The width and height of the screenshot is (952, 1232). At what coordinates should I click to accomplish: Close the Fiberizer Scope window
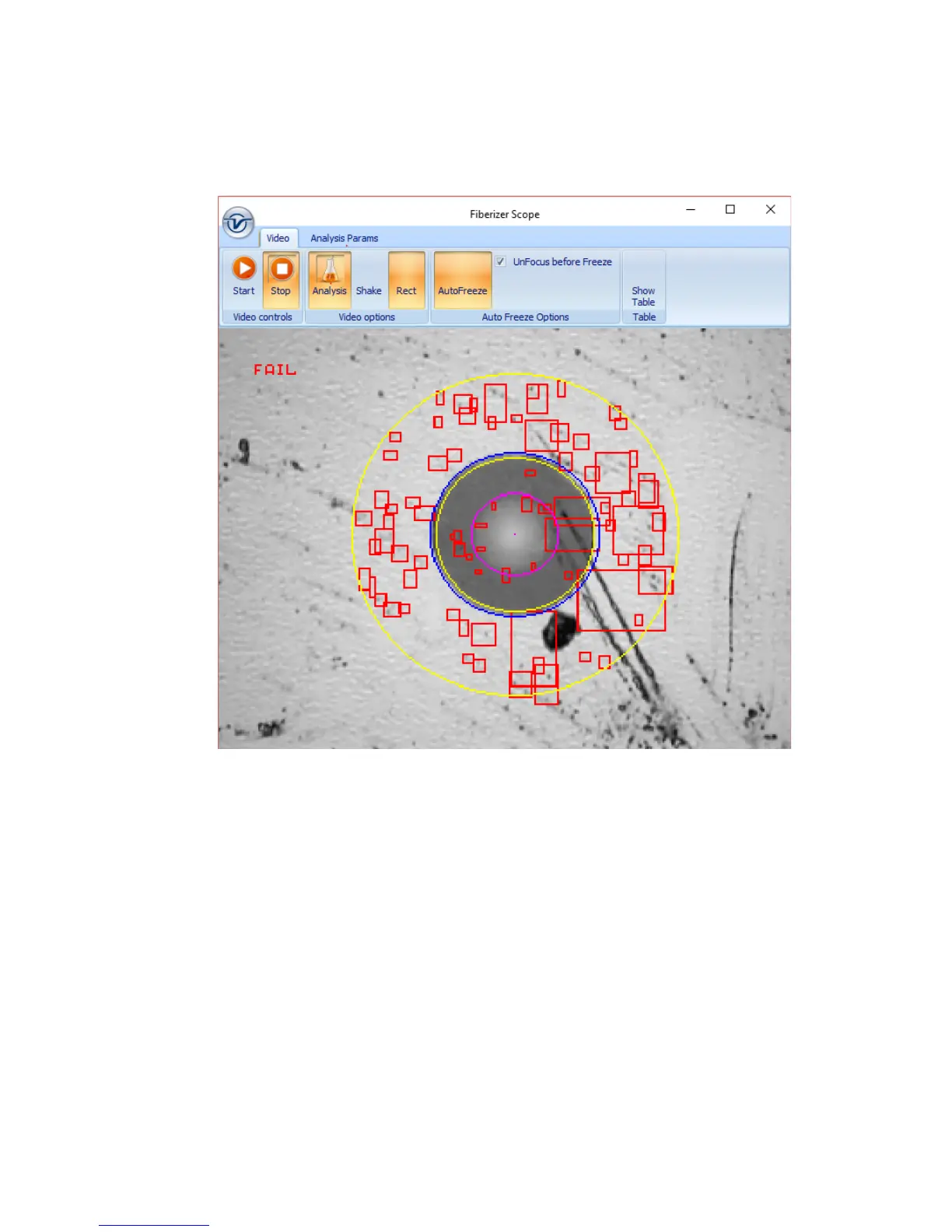[770, 209]
